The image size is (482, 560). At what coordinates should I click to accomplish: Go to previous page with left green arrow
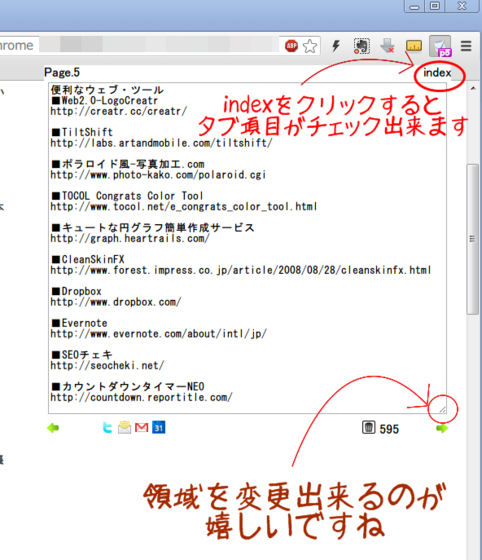click(53, 428)
